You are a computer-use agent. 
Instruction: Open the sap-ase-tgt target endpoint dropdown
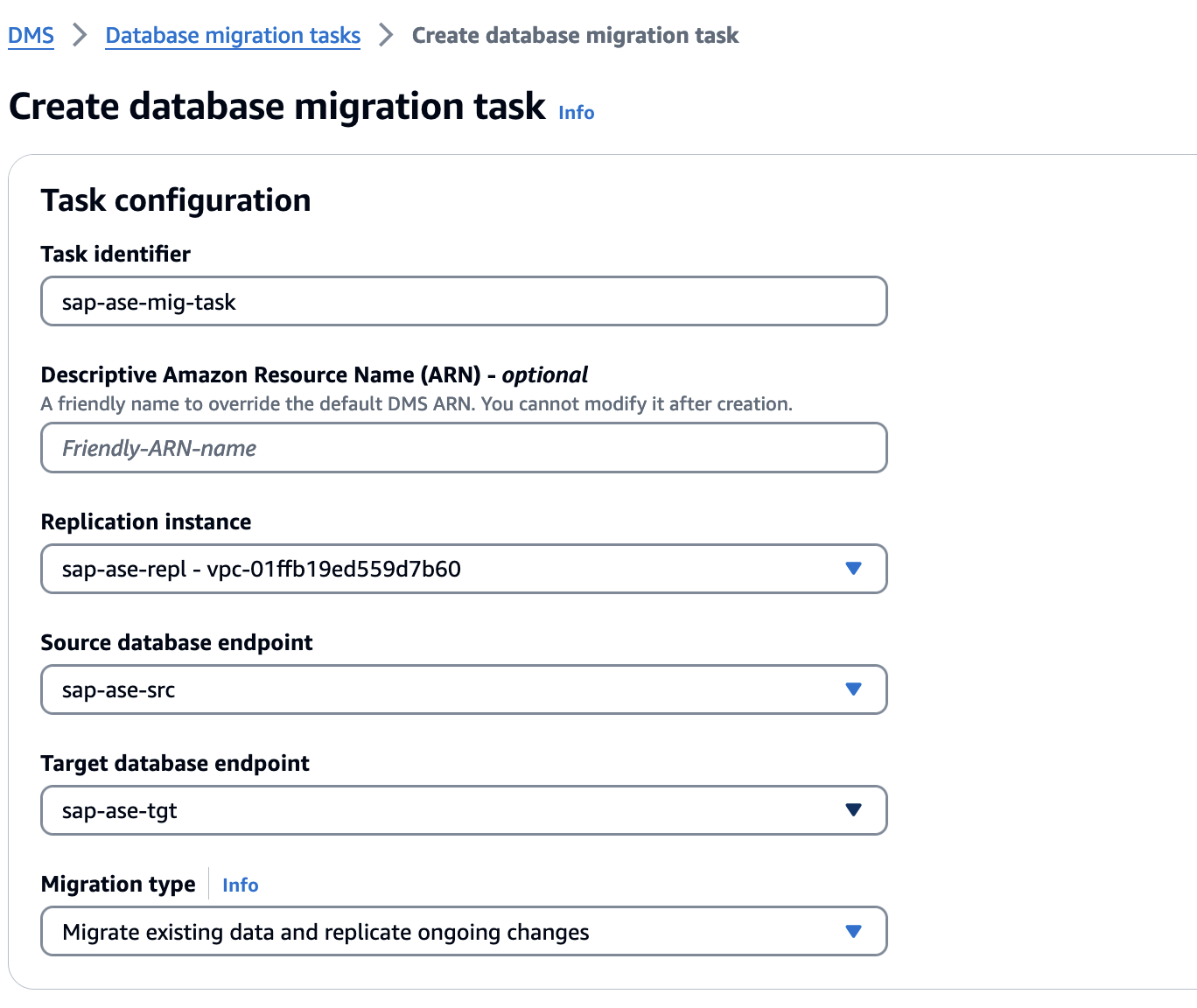(x=437, y=810)
